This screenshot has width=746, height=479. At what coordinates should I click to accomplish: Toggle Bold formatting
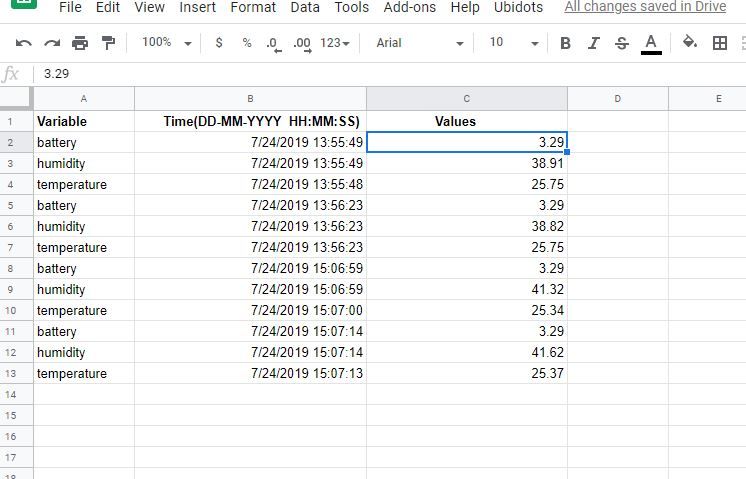point(565,43)
